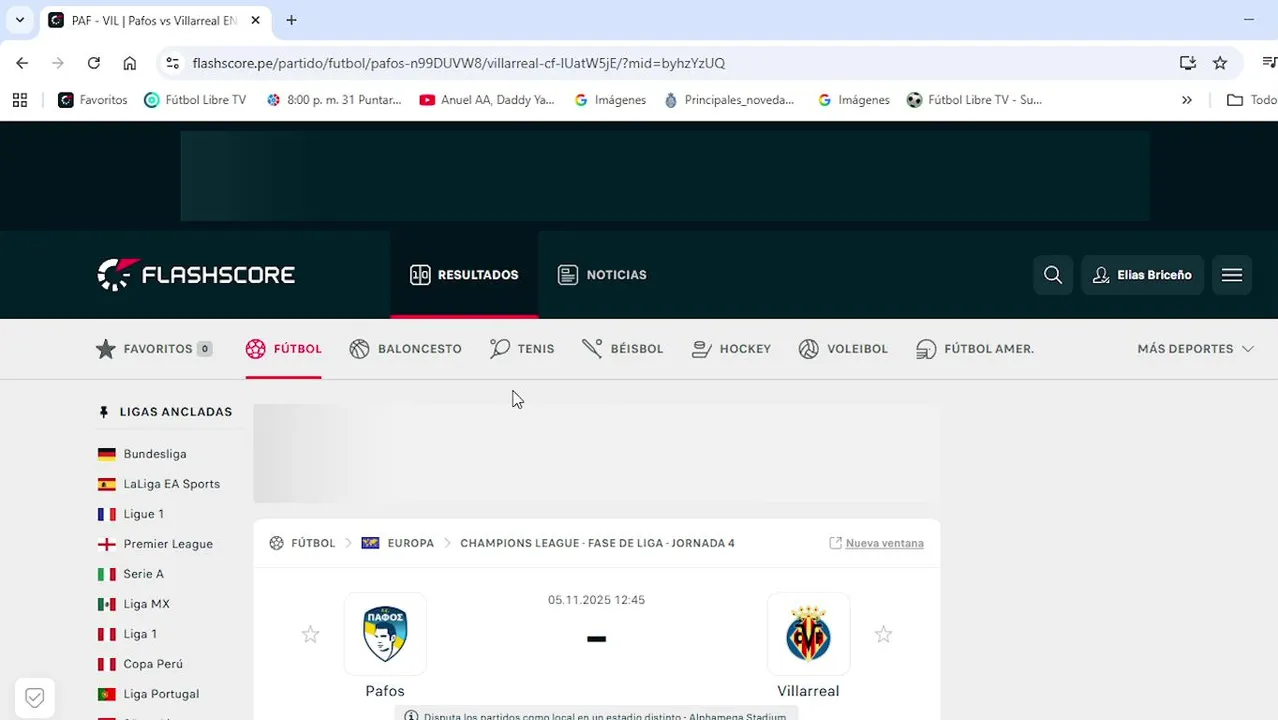1278x720 pixels.
Task: Open browser apps grid icon
Action: (20, 100)
